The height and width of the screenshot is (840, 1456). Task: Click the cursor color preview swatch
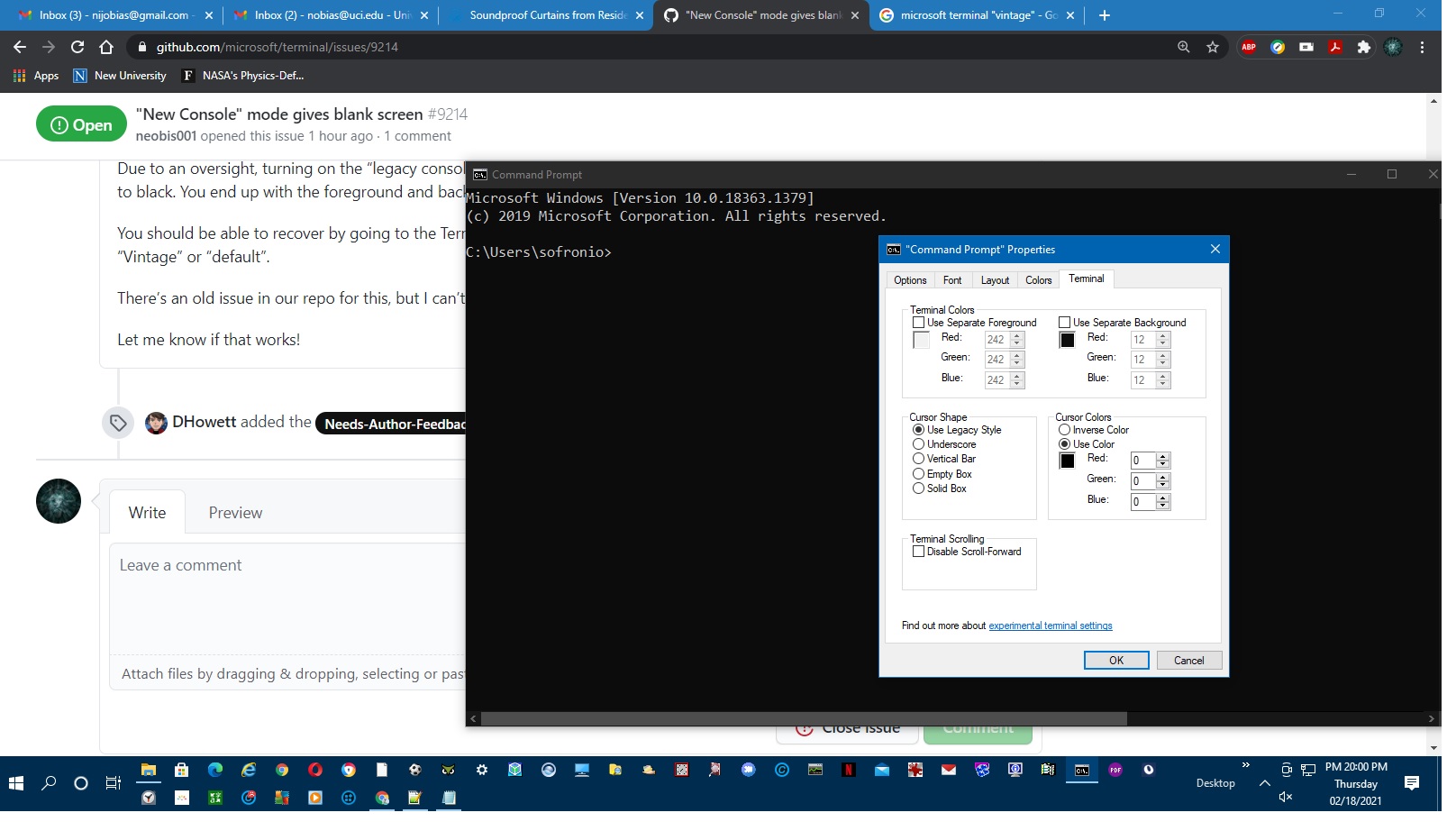point(1068,461)
